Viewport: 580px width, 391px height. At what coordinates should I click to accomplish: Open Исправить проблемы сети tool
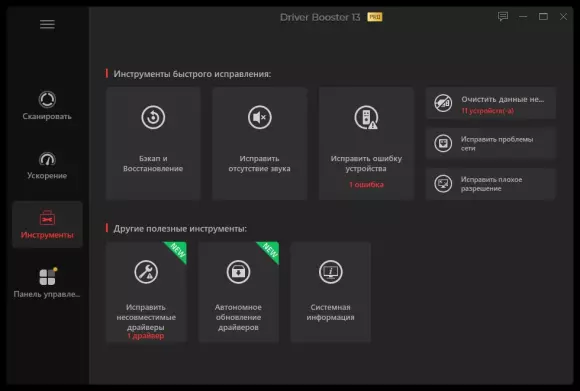491,144
